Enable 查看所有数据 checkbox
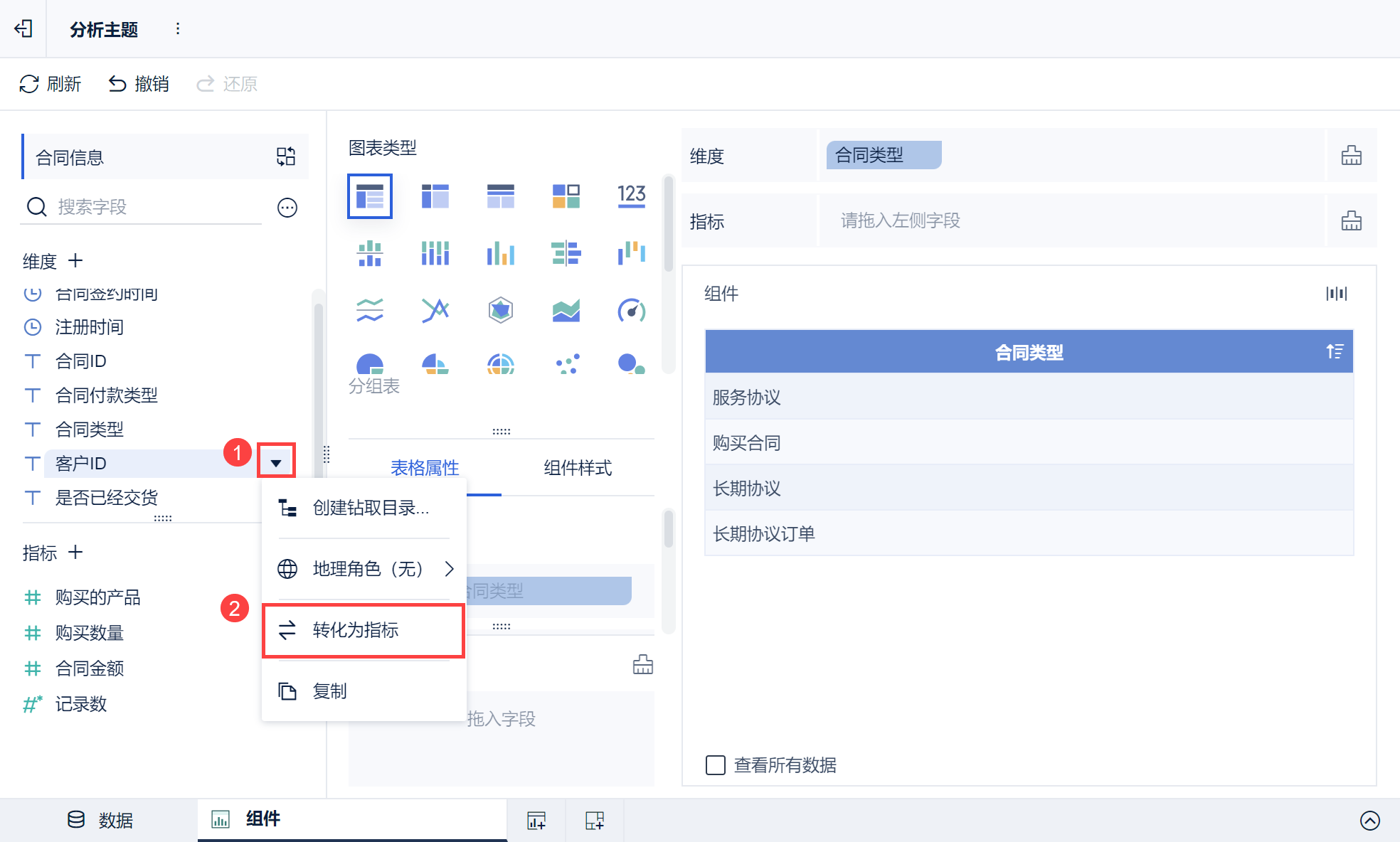The height and width of the screenshot is (842, 1400). pyautogui.click(x=716, y=765)
